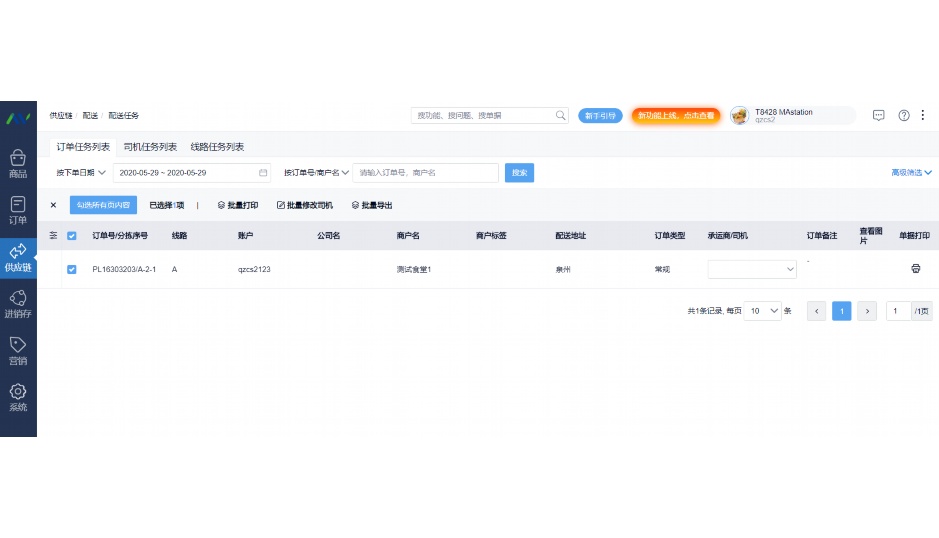Click the search magnifier icon

pos(561,115)
